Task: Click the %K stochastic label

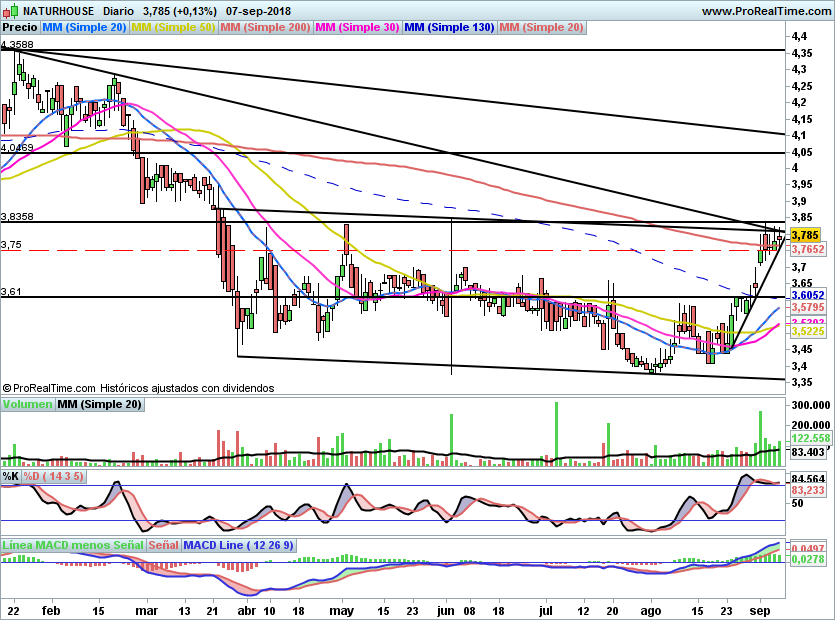Action: click(x=11, y=476)
